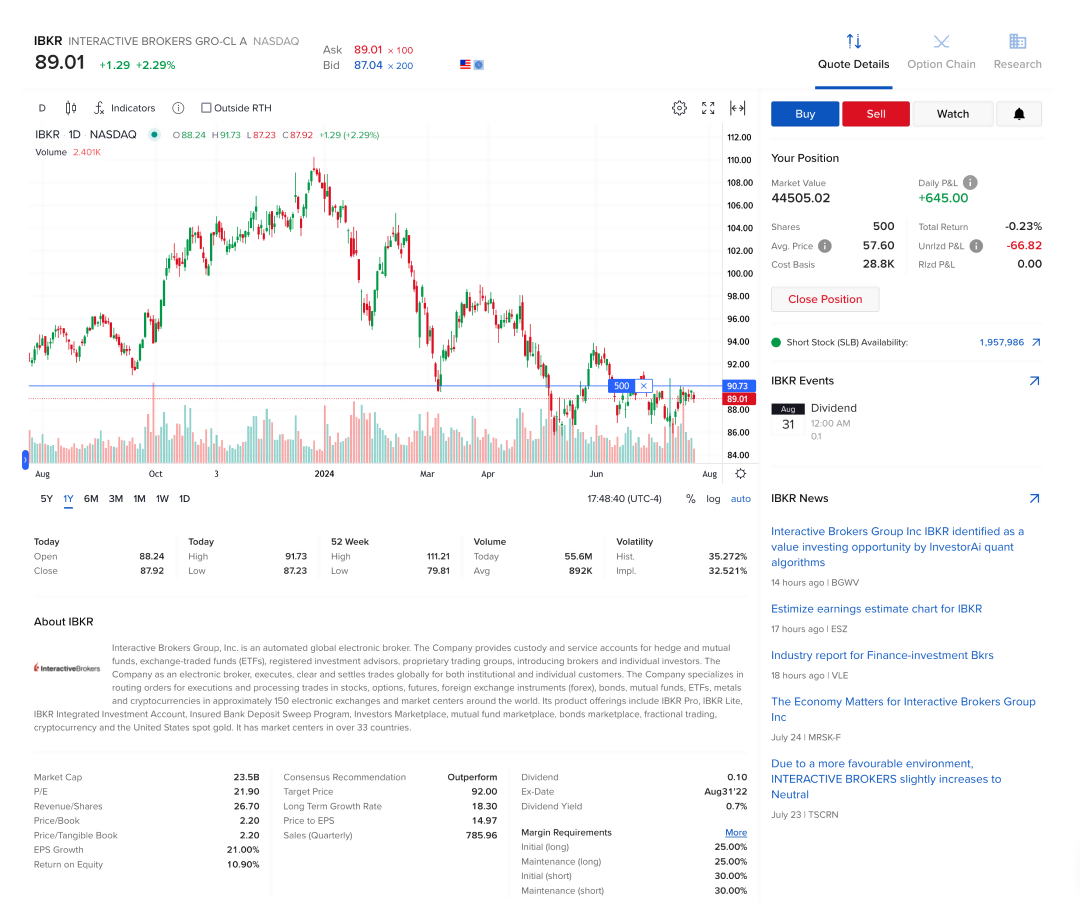The width and height of the screenshot is (1080, 910).
Task: Select the 1Y chart range
Action: [68, 498]
